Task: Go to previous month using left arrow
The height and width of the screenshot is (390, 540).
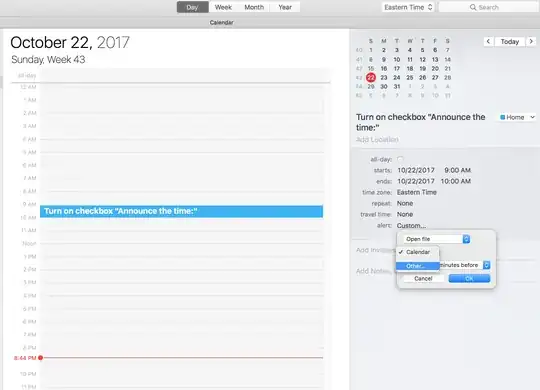Action: coord(488,42)
